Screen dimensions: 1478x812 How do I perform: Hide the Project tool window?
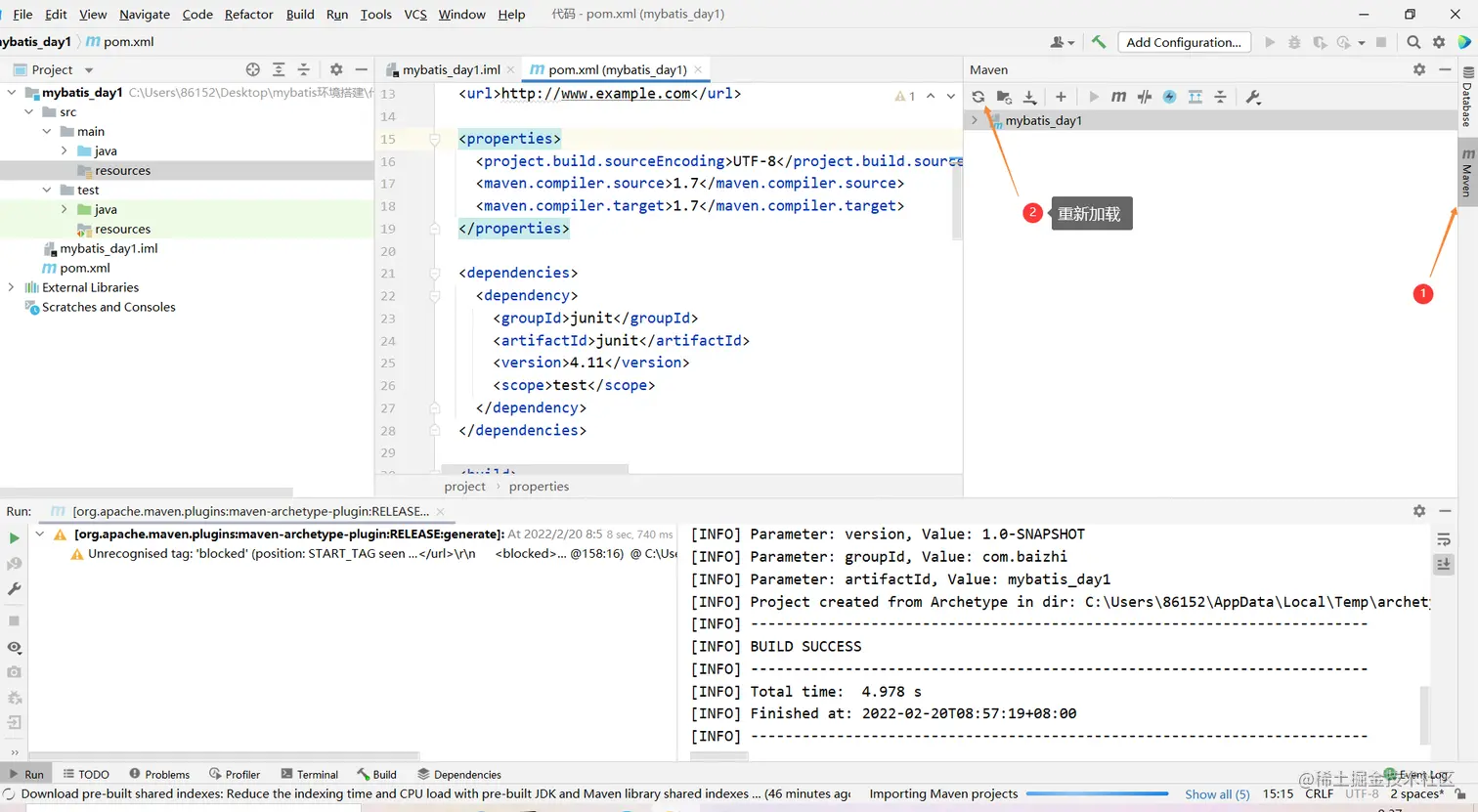[362, 69]
